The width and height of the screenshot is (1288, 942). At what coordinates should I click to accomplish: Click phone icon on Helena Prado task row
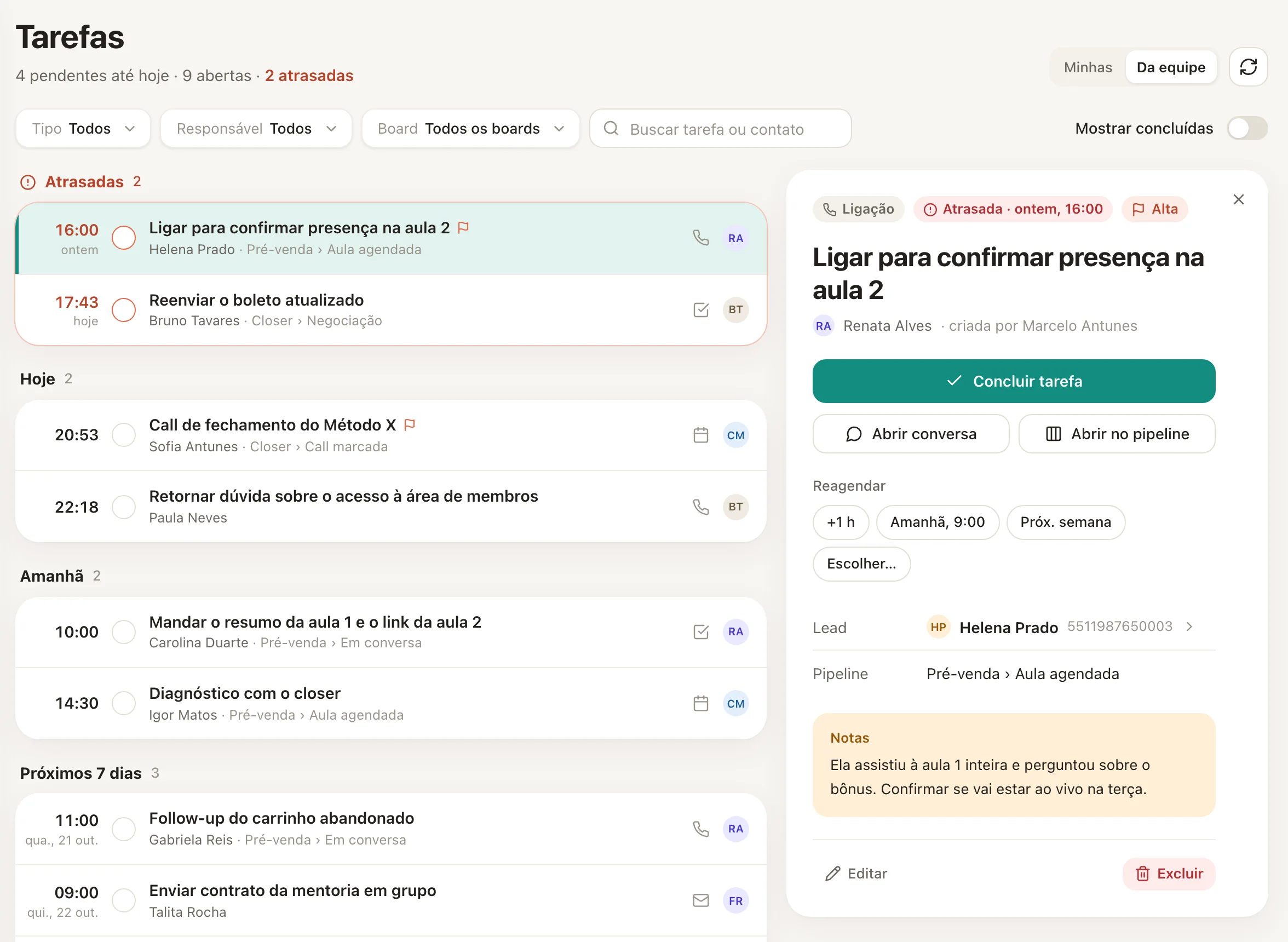point(701,238)
